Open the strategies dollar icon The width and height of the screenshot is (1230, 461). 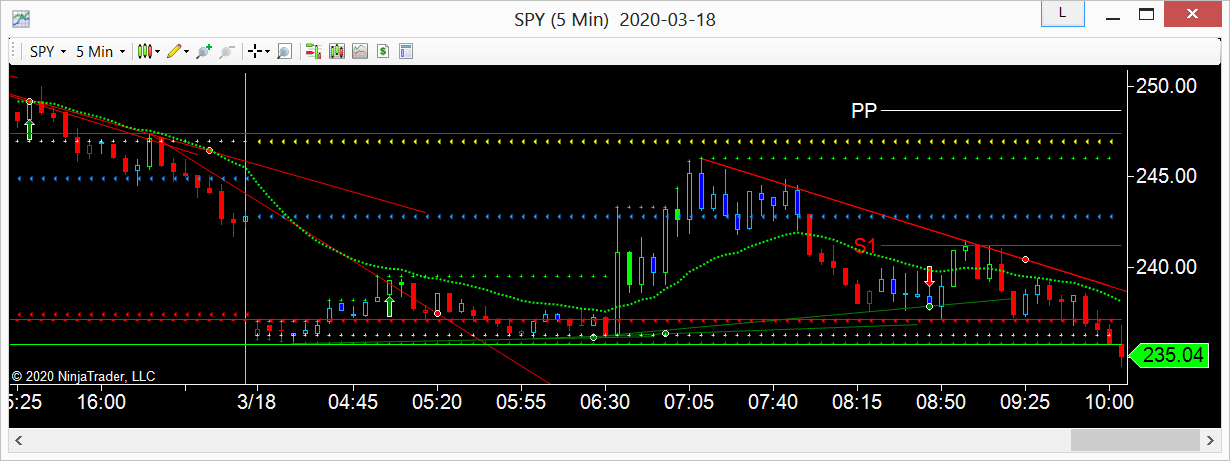click(x=382, y=51)
